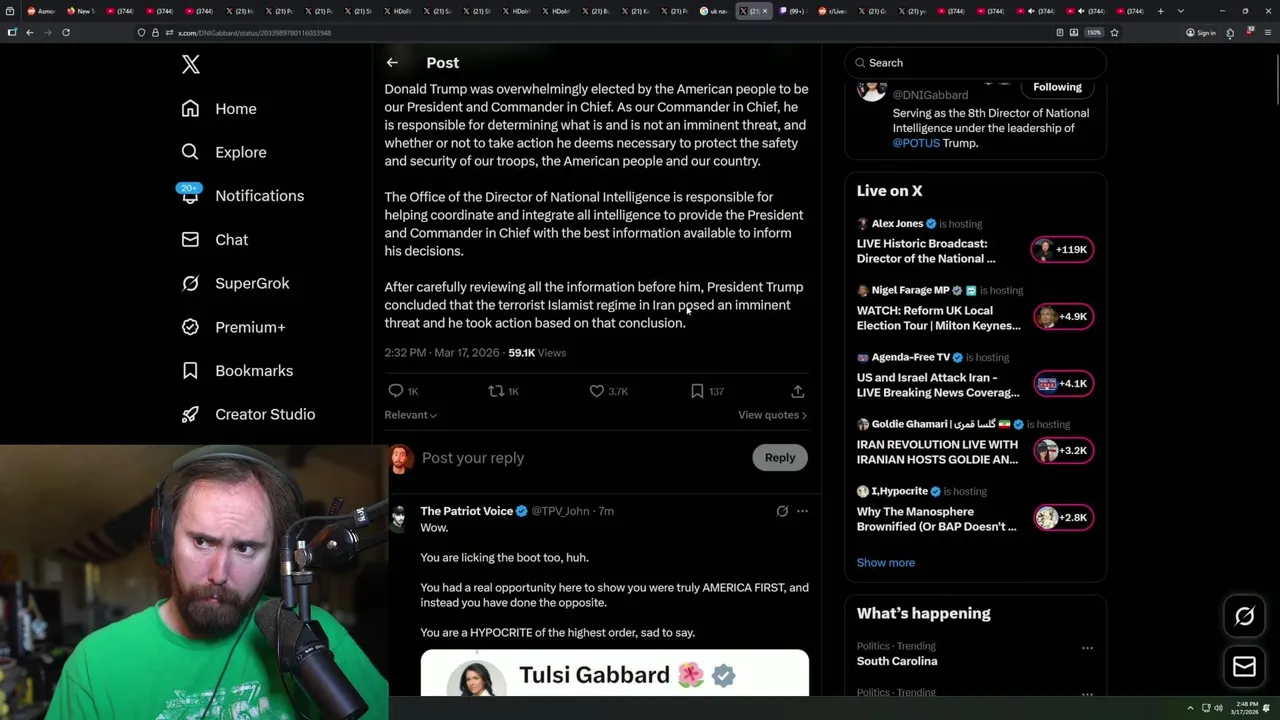This screenshot has height=720, width=1280.
Task: Click the Search box
Action: [x=976, y=63]
